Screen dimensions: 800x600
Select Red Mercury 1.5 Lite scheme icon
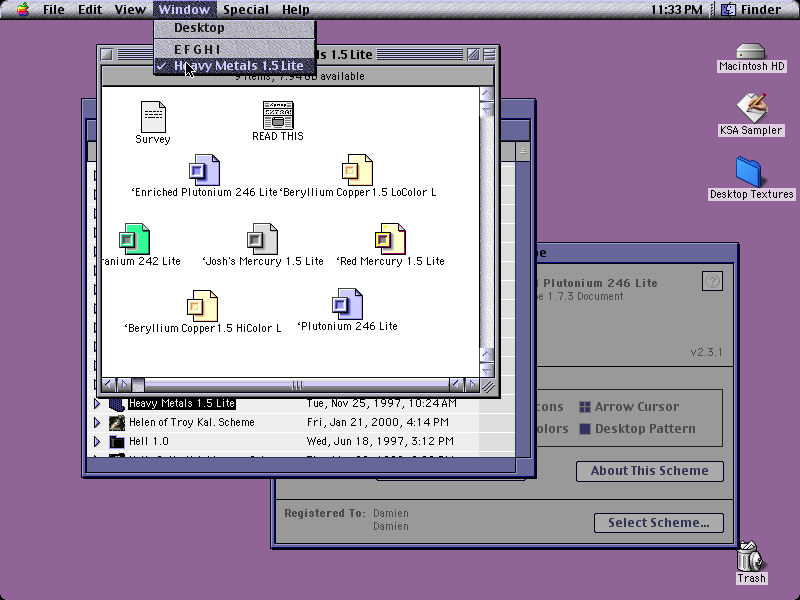(390, 239)
